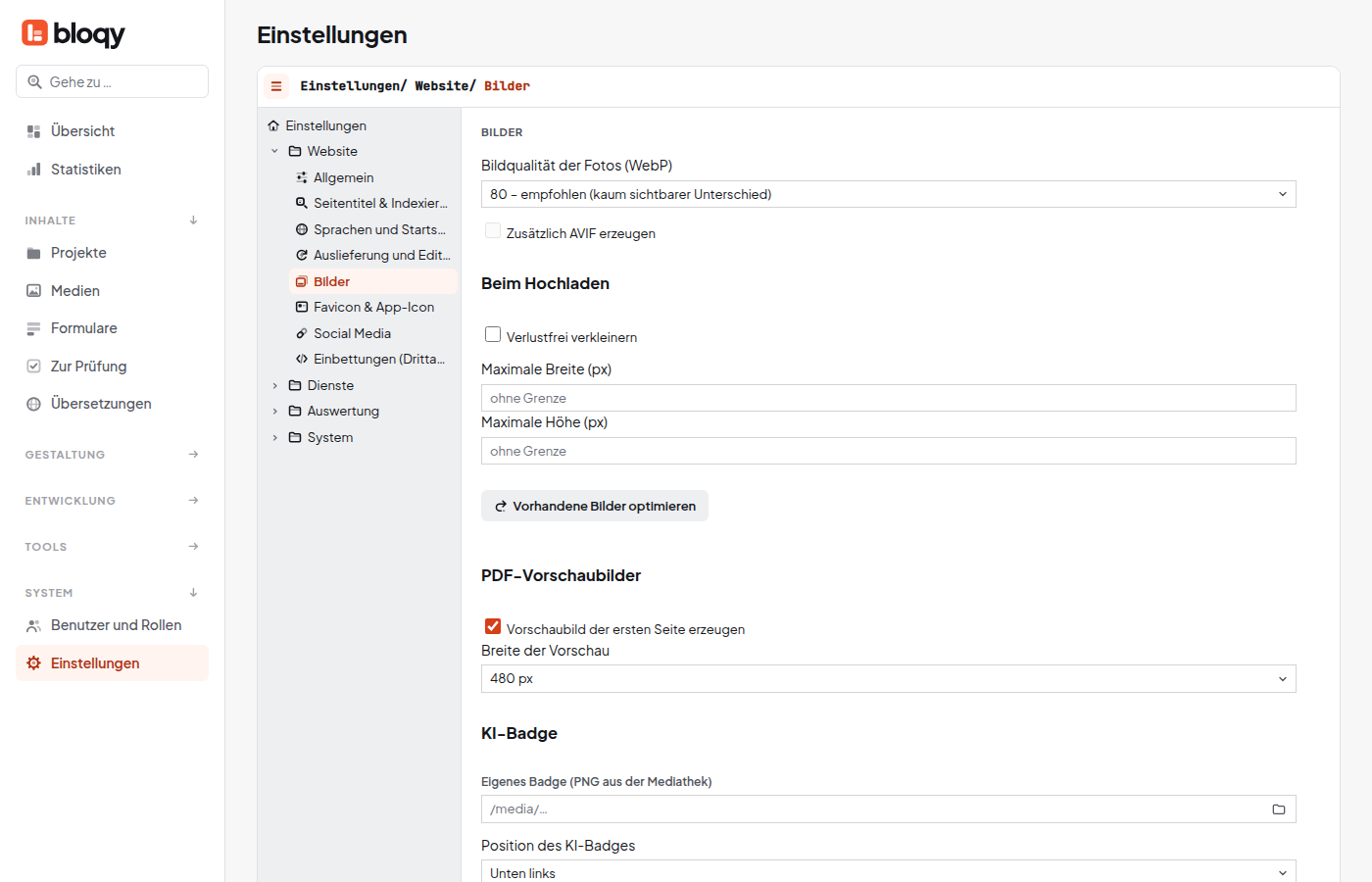The image size is (1372, 882).
Task: Click the Einbettungen code icon
Action: point(302,360)
